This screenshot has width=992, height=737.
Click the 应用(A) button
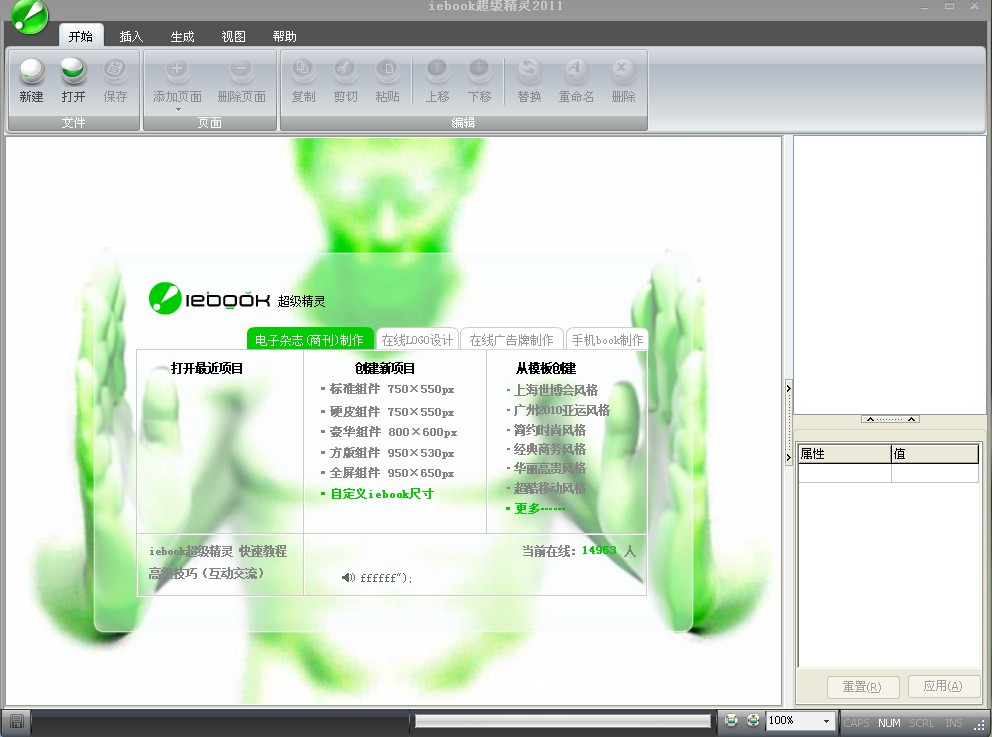(x=943, y=687)
